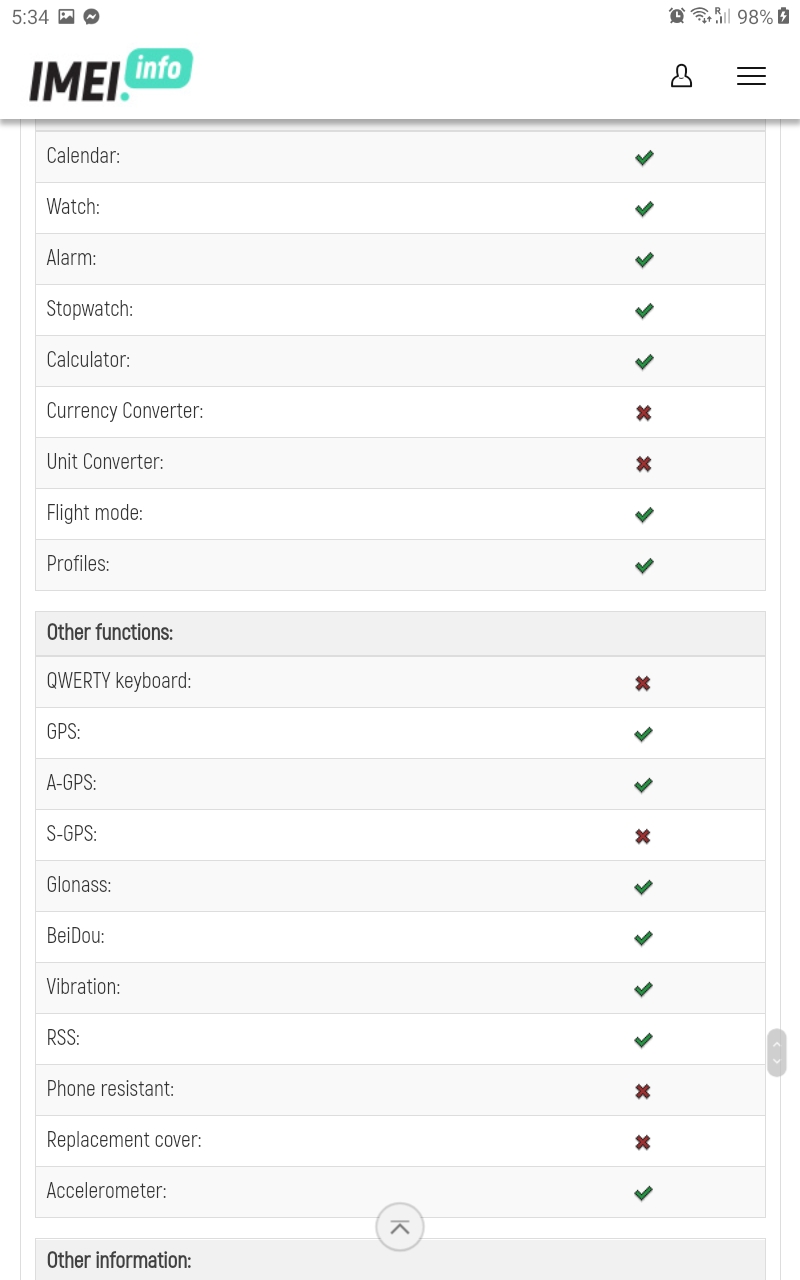Click the green check for BeiDou
Screen dimensions: 800x1280
643,937
